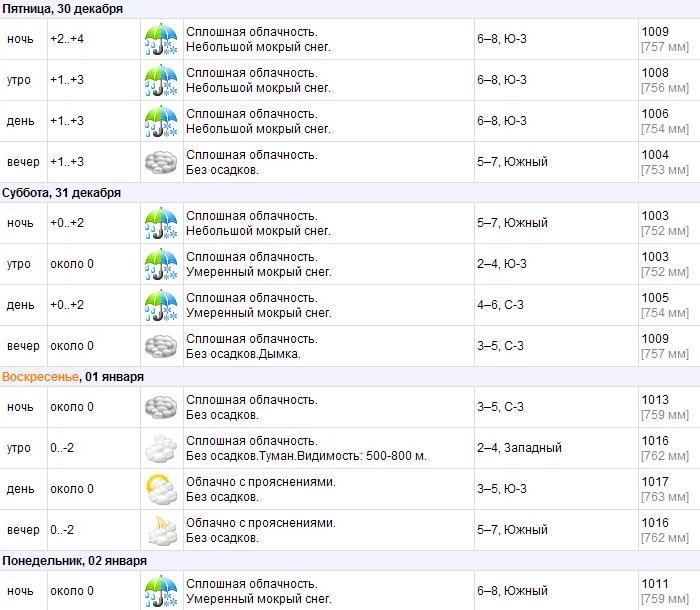Click the Sunday evening moon-and-cloud icon
The image size is (700, 610).
tap(161, 530)
